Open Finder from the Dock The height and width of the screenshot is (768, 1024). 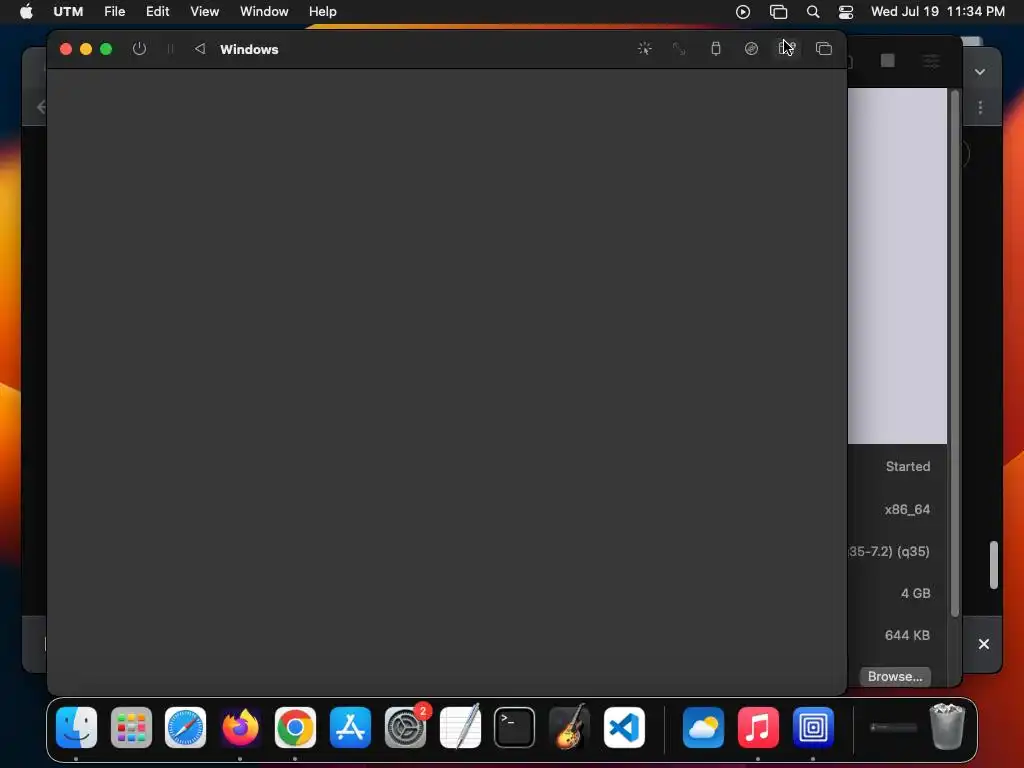pos(76,728)
